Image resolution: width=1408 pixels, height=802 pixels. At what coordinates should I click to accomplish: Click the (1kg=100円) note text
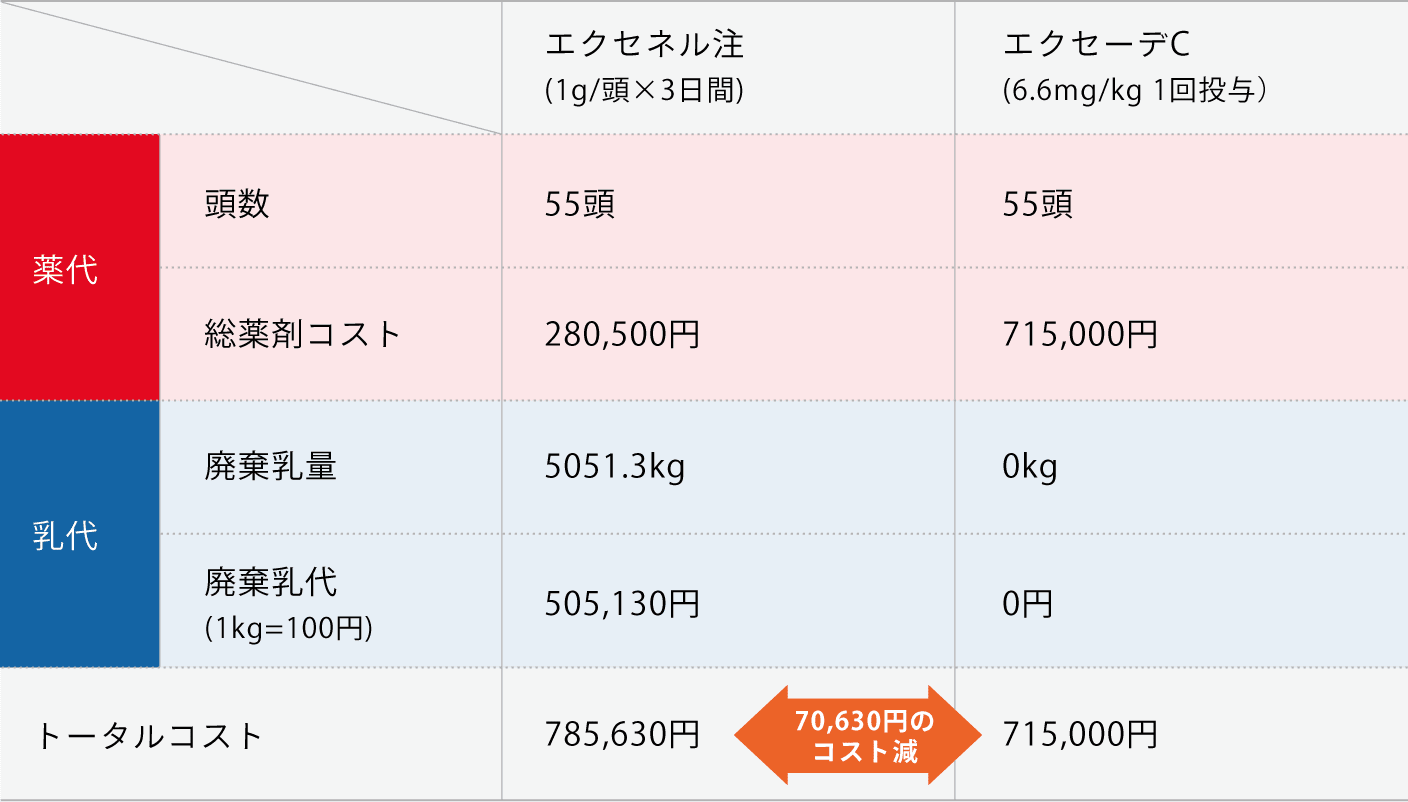(x=289, y=629)
